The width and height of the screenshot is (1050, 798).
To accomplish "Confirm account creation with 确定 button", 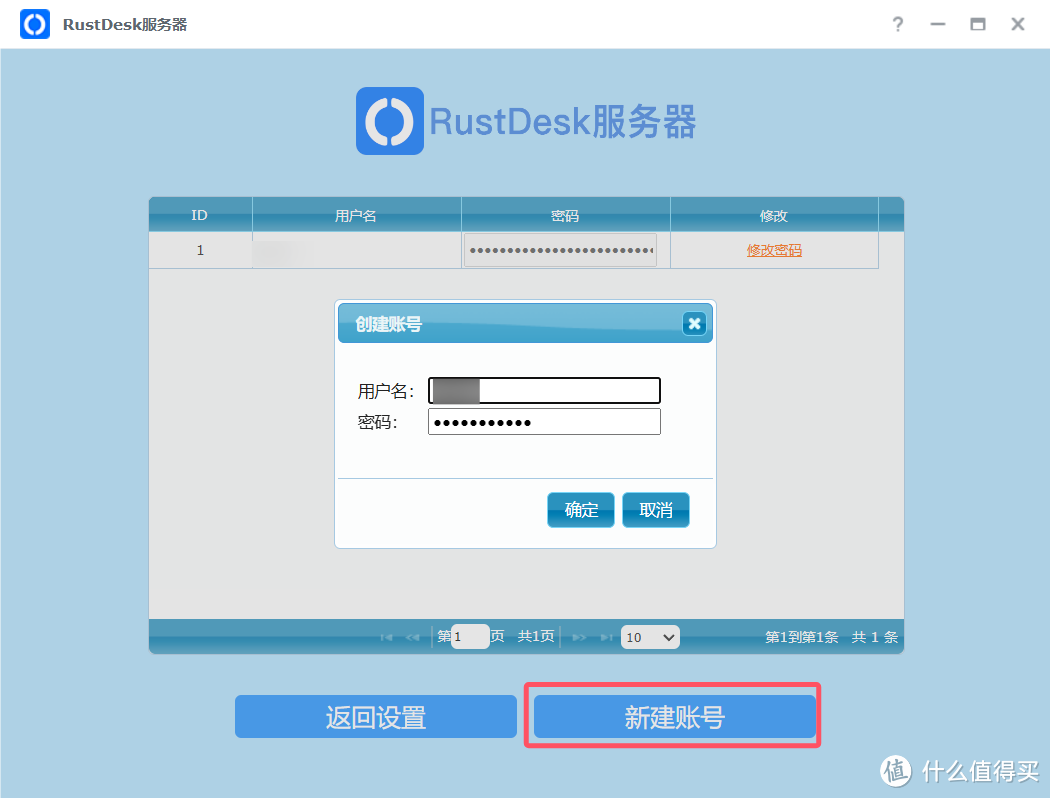I will tap(580, 510).
